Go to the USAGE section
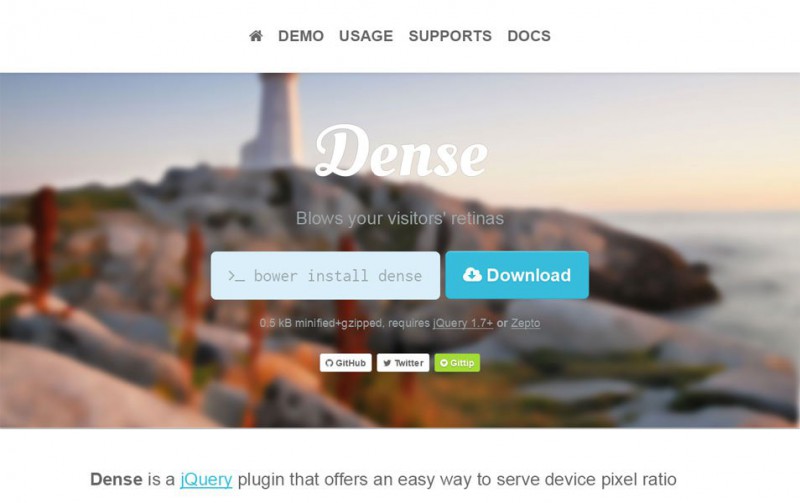800x503 pixels. [x=366, y=36]
